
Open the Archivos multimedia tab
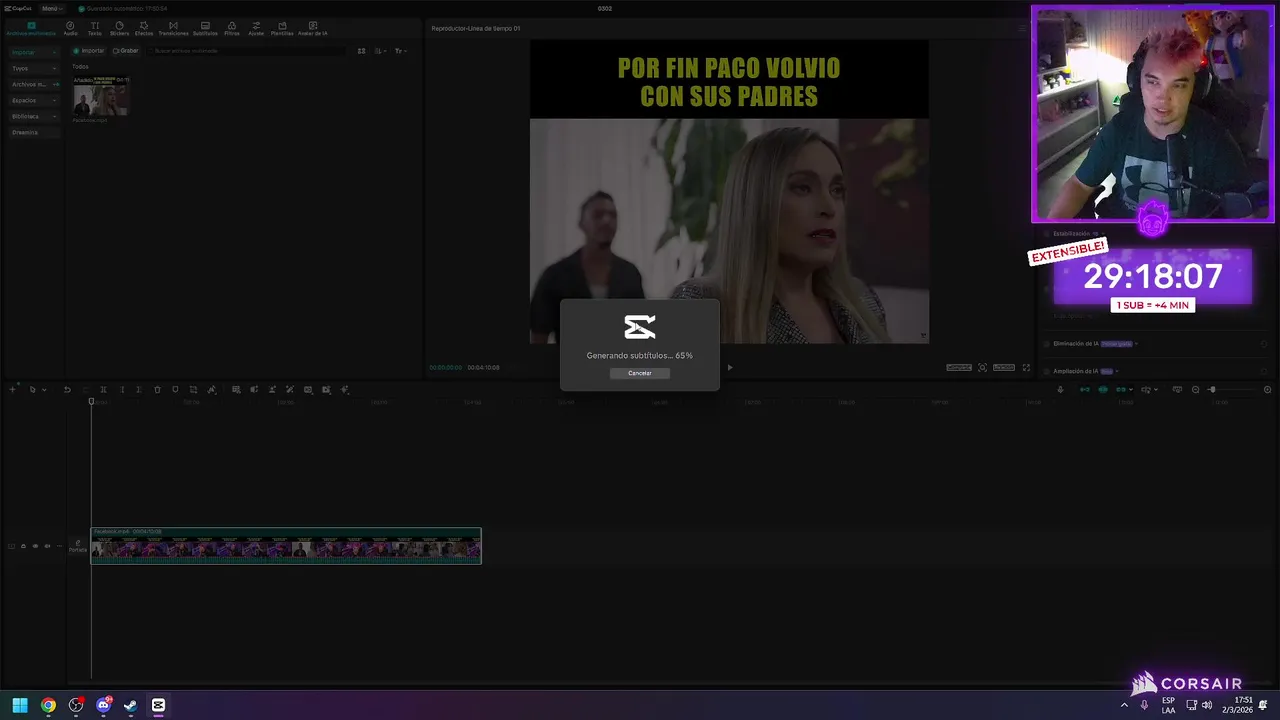pyautogui.click(x=31, y=28)
